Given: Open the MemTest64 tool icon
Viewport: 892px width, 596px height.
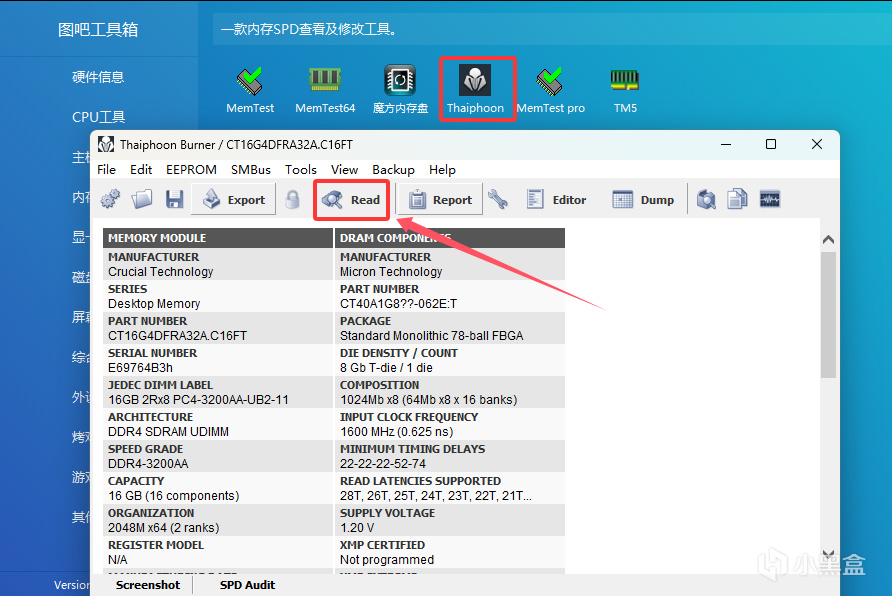Looking at the screenshot, I should 325,90.
